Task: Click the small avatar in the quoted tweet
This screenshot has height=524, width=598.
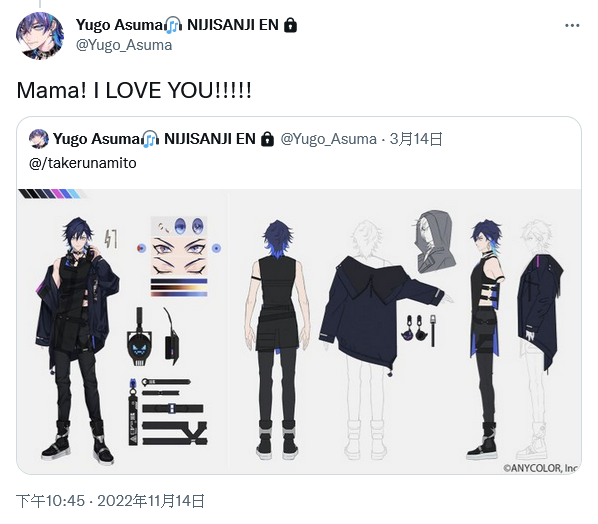Action: [x=39, y=139]
